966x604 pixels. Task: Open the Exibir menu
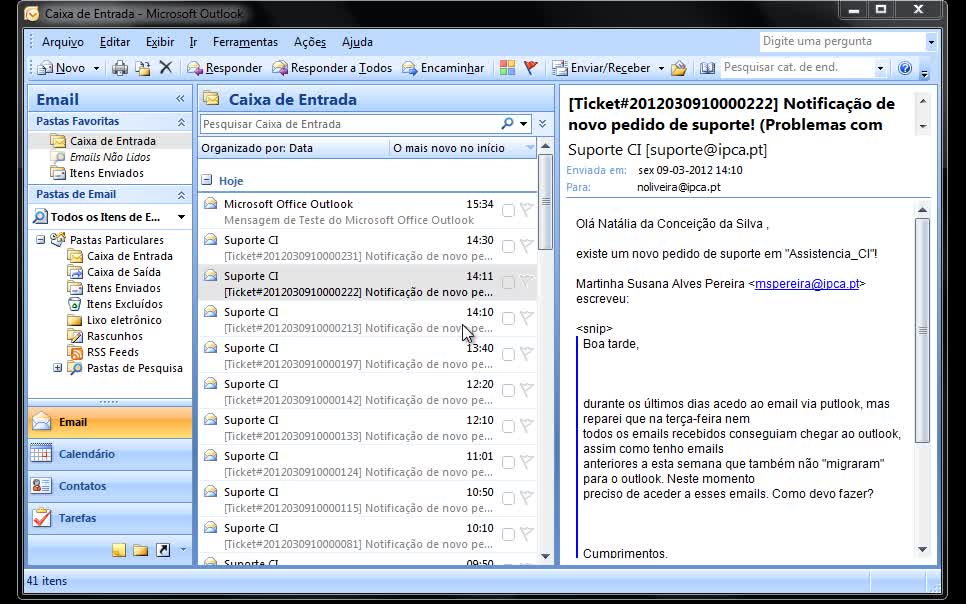[160, 42]
